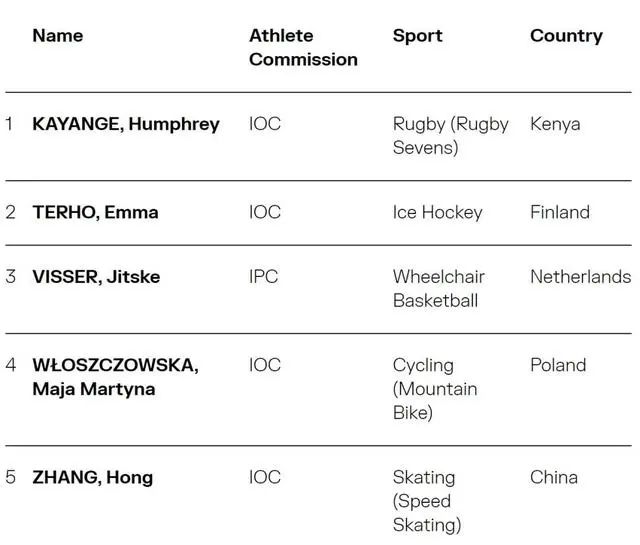Click the Country column header
Screen dimensions: 640x545
pos(566,36)
